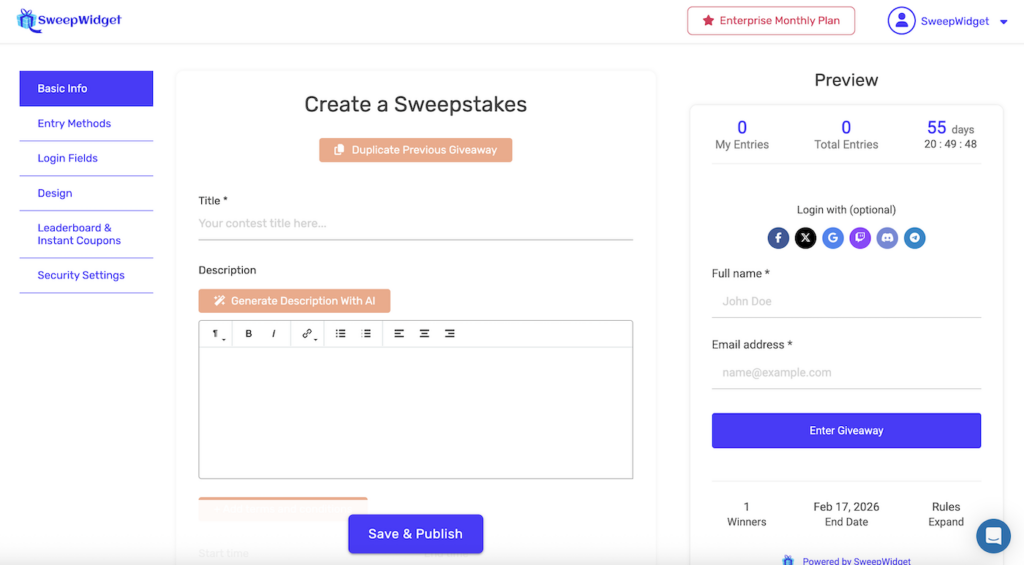
Task: Center-align the description text
Action: [424, 334]
